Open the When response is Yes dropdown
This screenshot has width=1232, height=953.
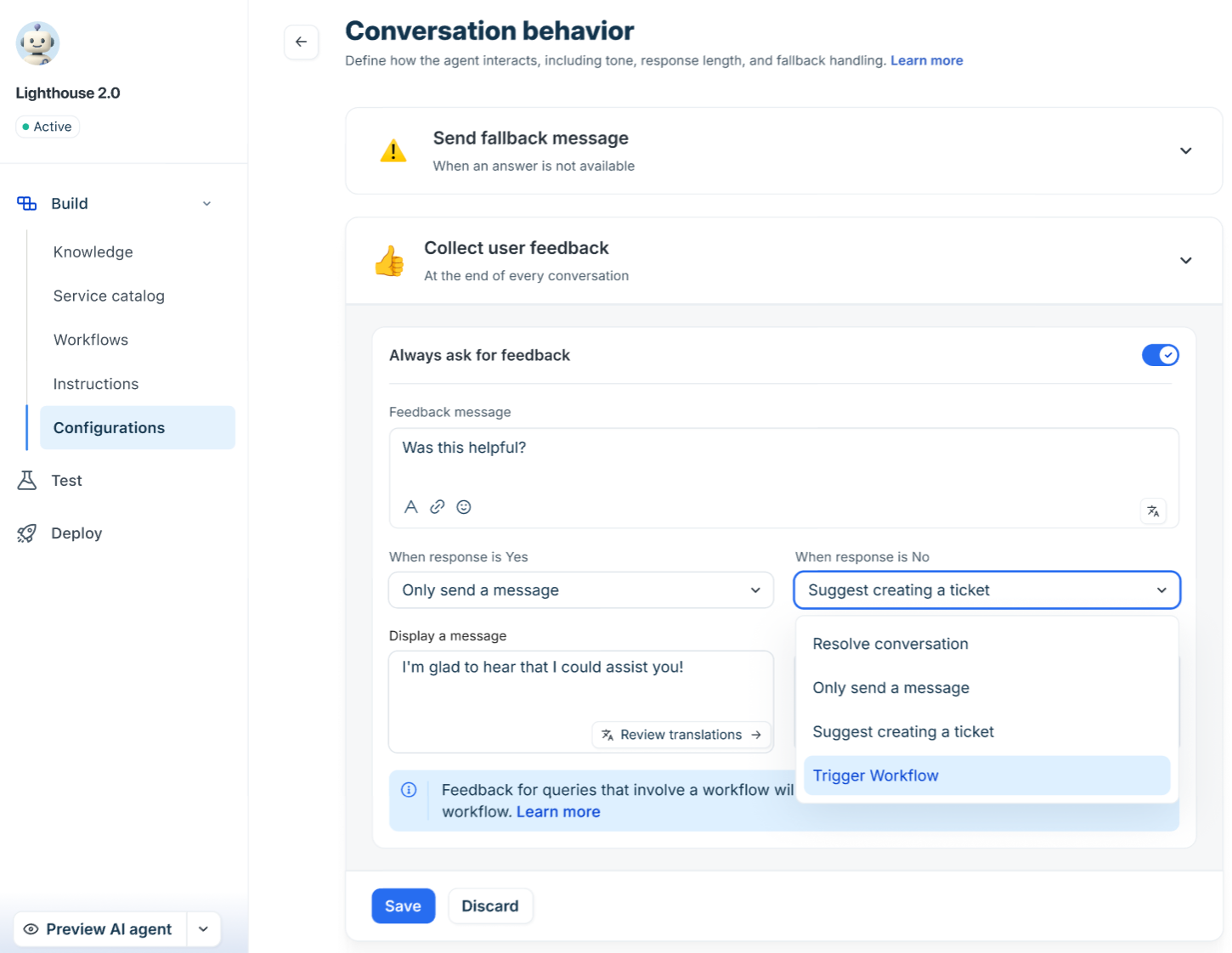tap(581, 590)
